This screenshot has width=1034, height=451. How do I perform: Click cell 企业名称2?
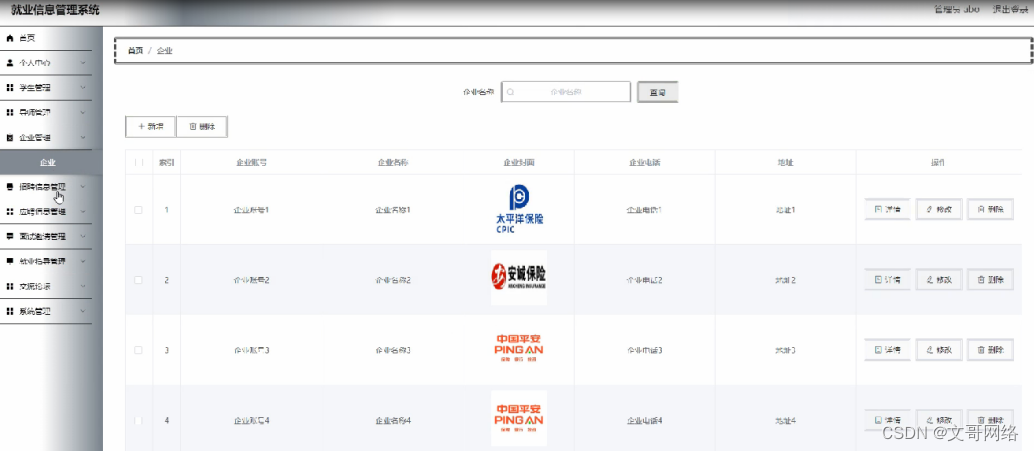click(393, 280)
